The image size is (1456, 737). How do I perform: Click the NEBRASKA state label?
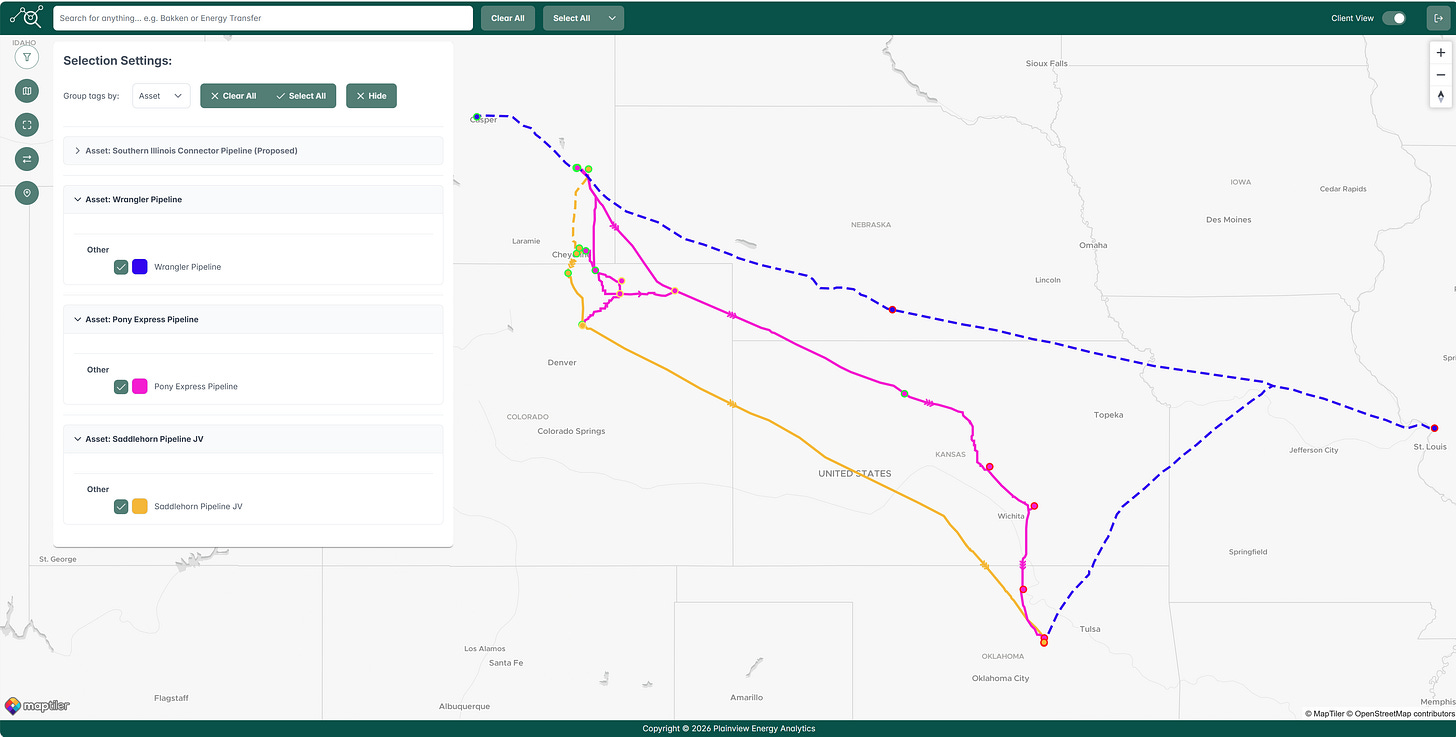click(870, 225)
